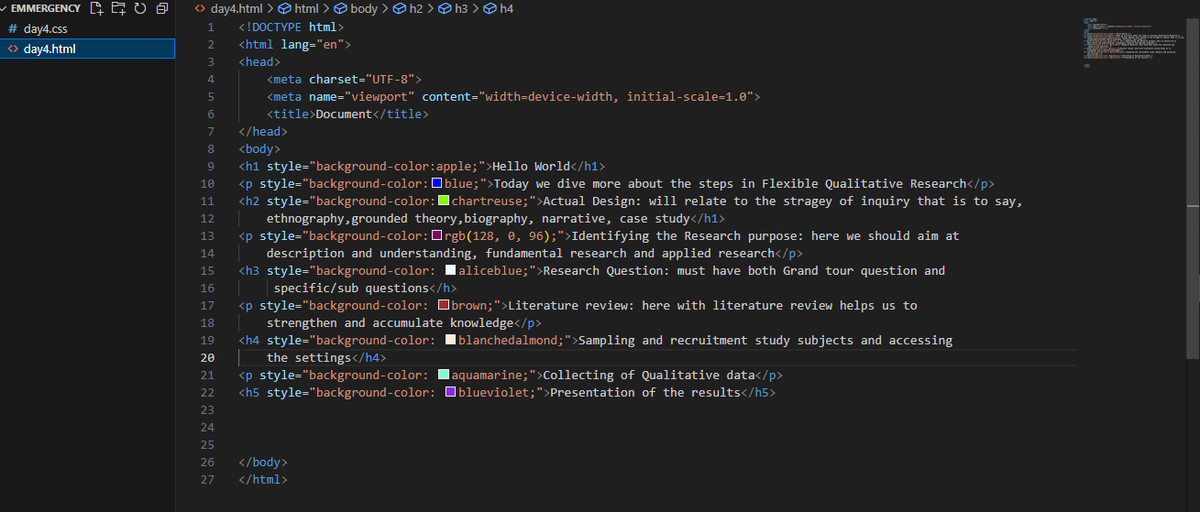This screenshot has height=512, width=1200.
Task: Click 'Collecting of Qualitative data' text
Action: tap(648, 375)
